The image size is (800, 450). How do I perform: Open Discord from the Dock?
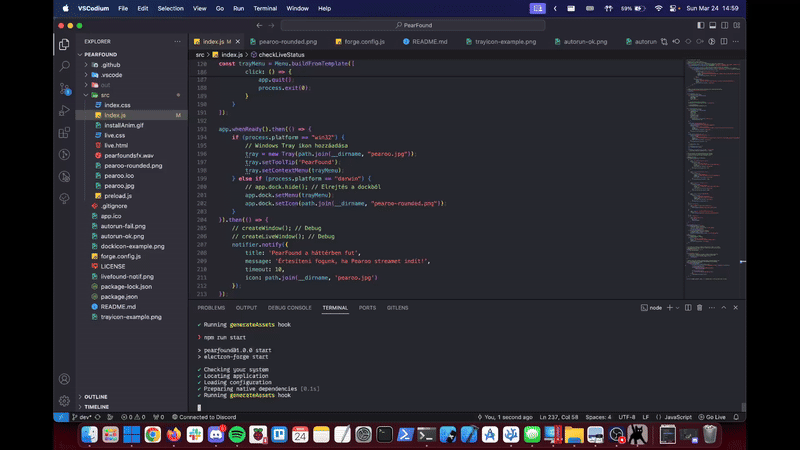point(216,435)
